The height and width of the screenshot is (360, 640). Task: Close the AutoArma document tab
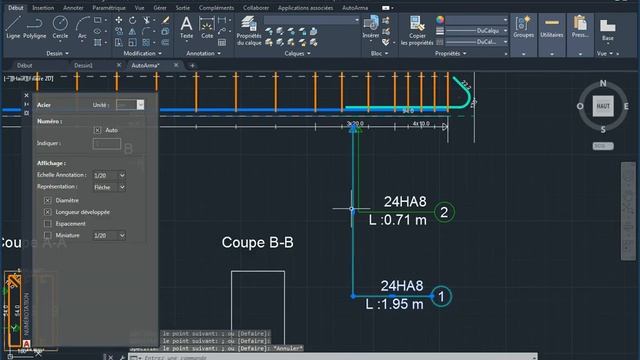[x=176, y=65]
